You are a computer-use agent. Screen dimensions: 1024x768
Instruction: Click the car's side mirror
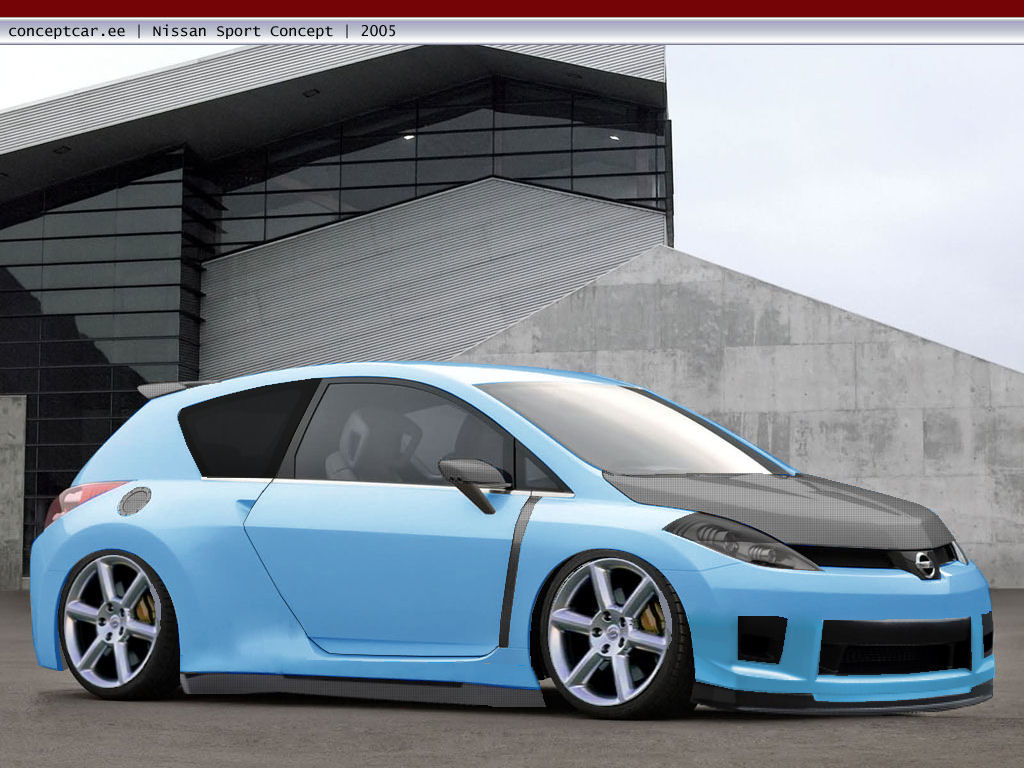473,474
